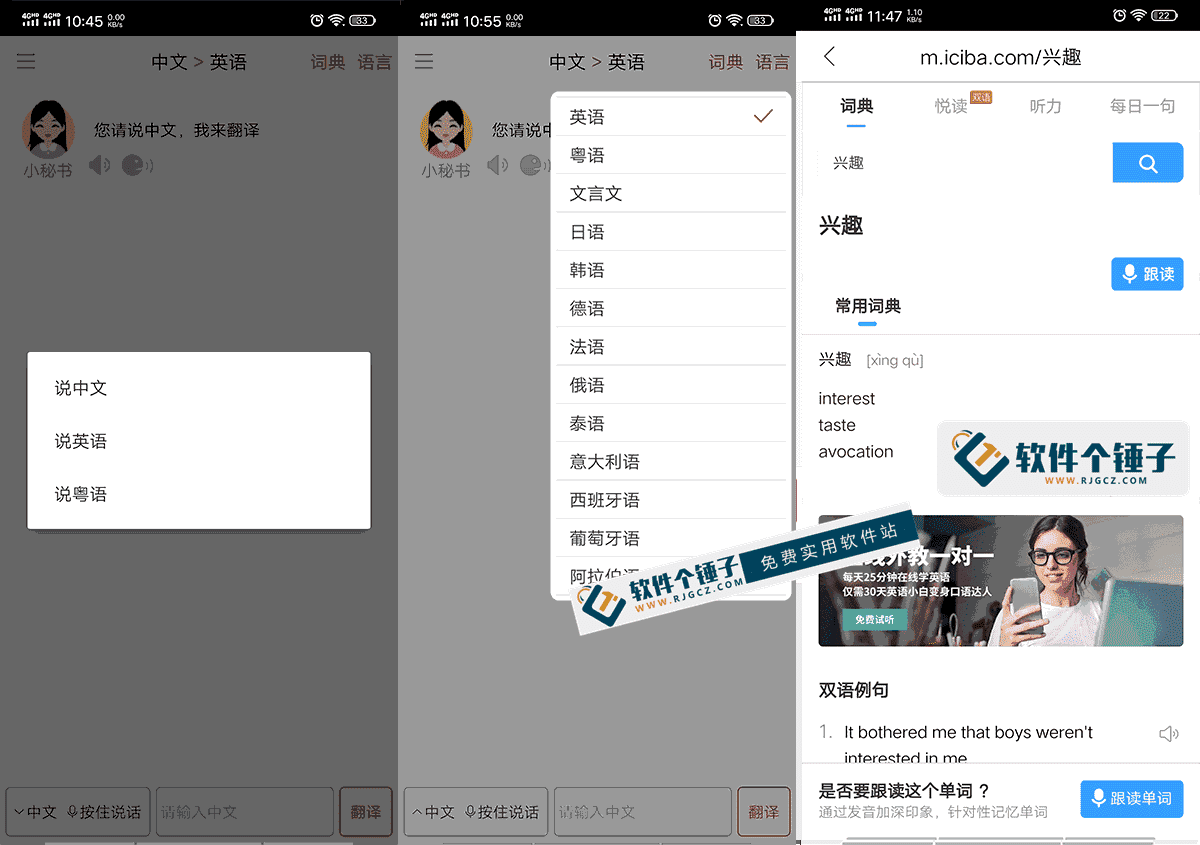Tap 按住说话 microphone in left screen

[104, 812]
